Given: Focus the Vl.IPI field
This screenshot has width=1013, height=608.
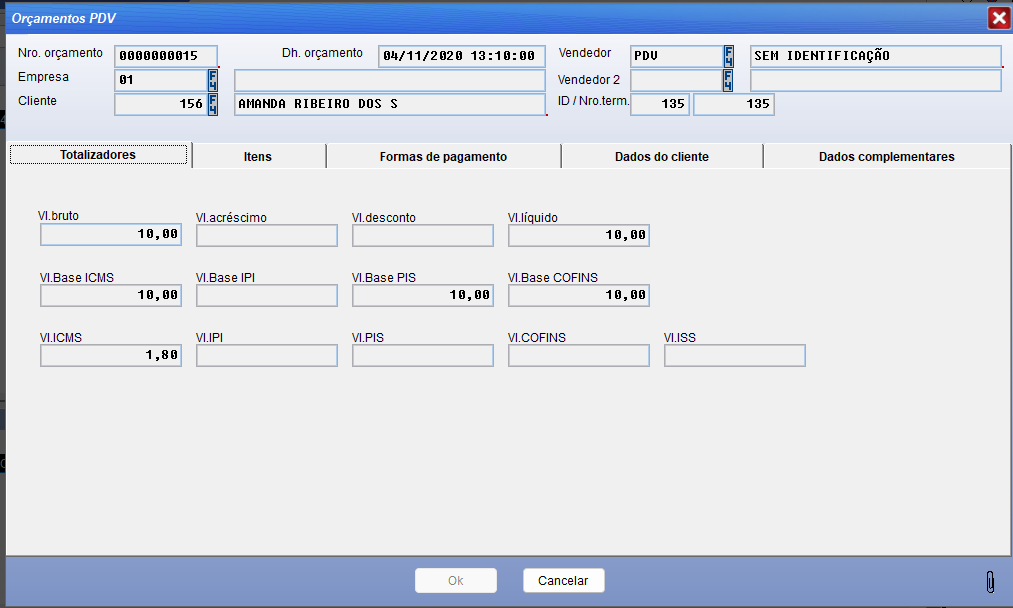Looking at the screenshot, I should (x=267, y=355).
